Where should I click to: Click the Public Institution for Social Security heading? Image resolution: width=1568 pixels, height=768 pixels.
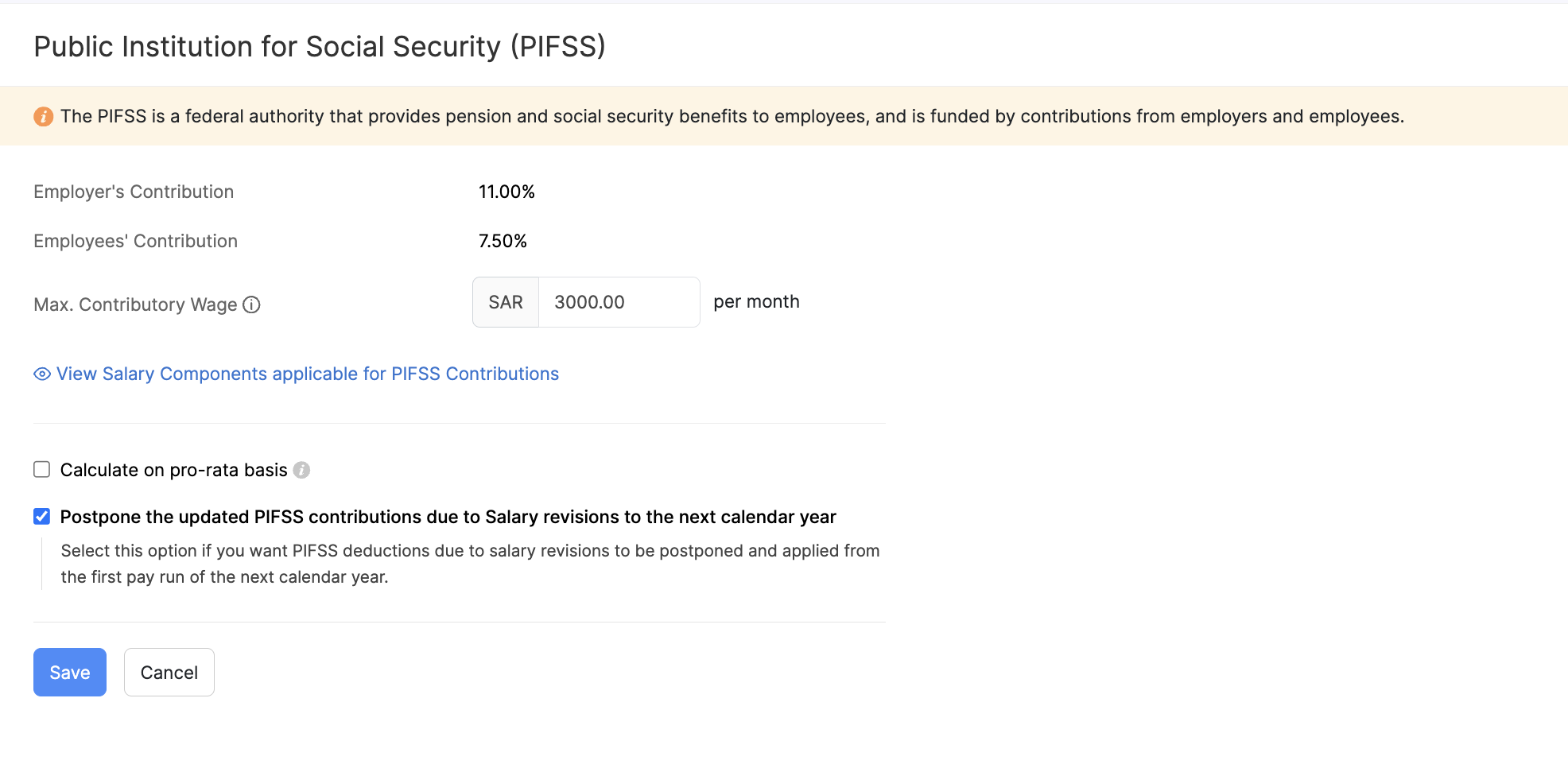coord(318,46)
